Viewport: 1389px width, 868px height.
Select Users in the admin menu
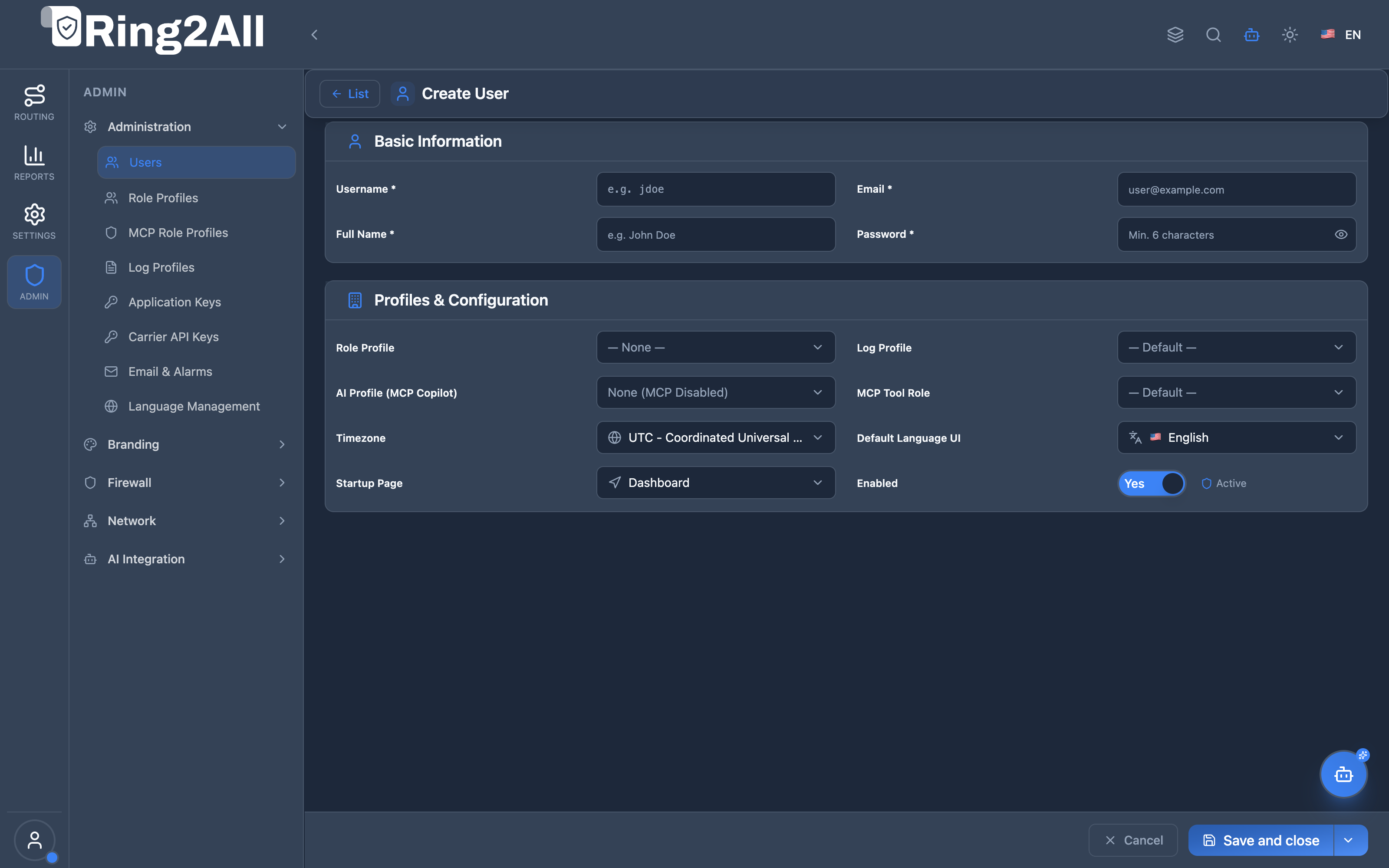(x=196, y=162)
